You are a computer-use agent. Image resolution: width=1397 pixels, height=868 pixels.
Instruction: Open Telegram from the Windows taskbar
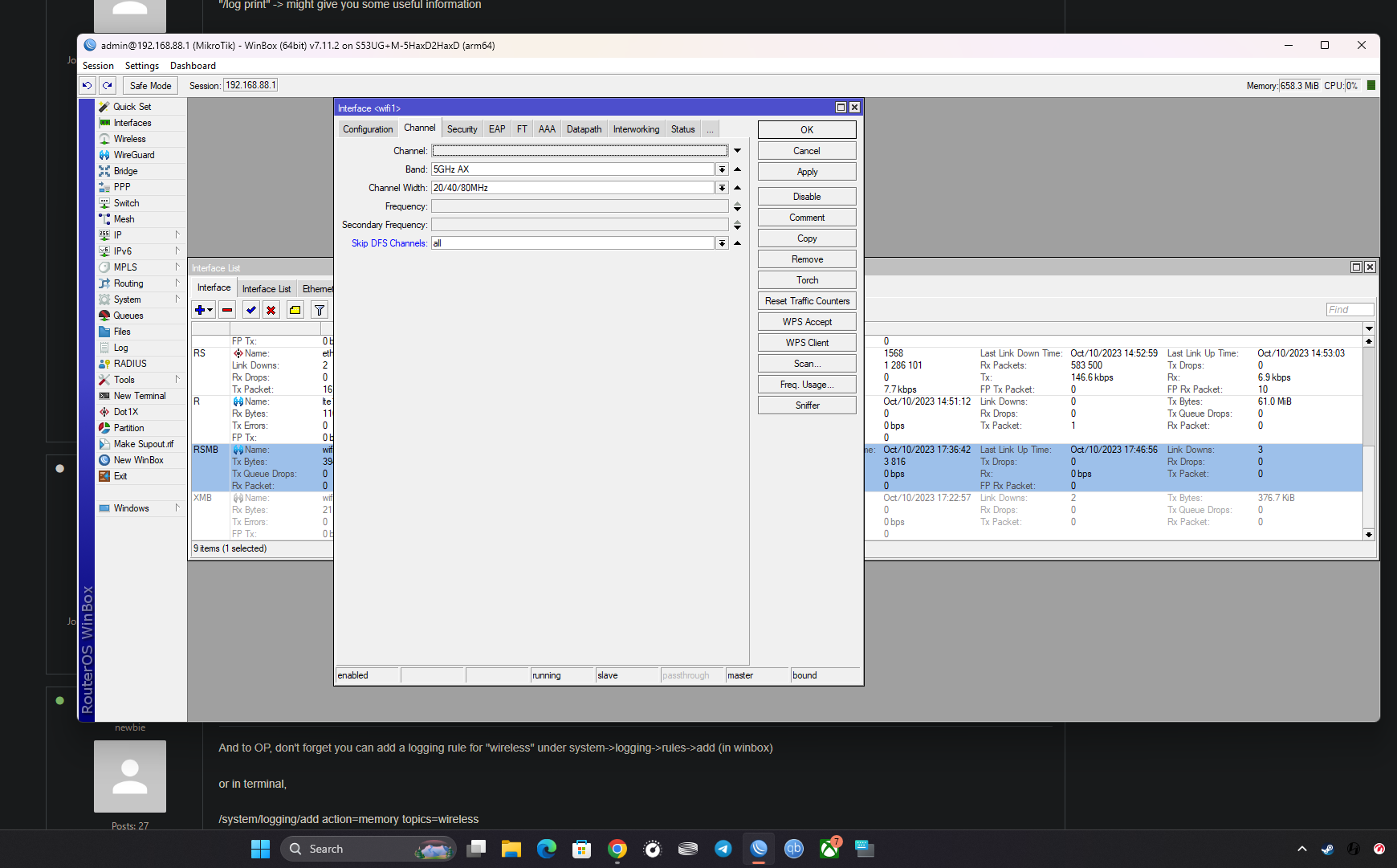click(723, 849)
